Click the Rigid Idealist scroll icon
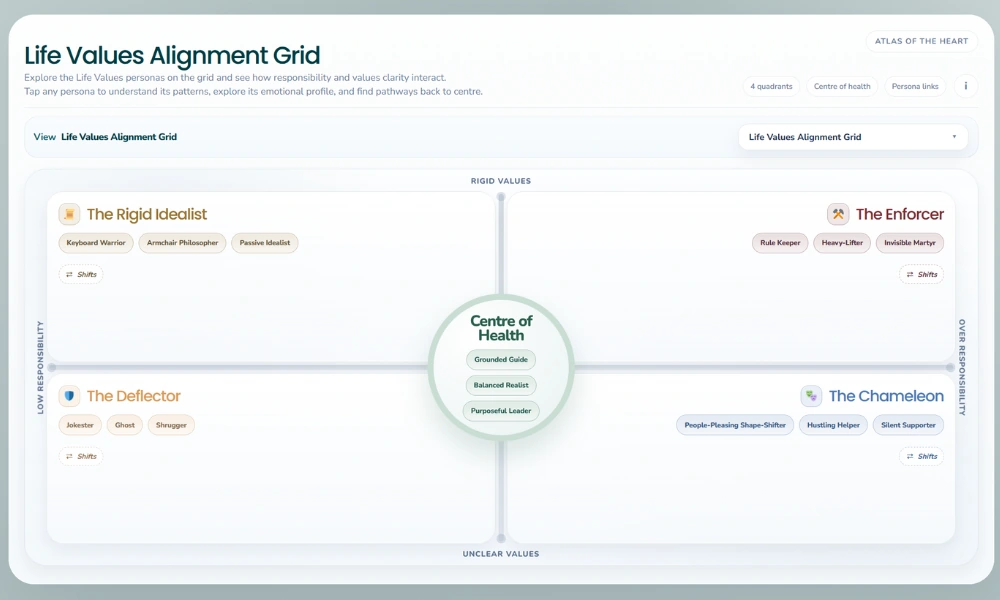 point(69,214)
